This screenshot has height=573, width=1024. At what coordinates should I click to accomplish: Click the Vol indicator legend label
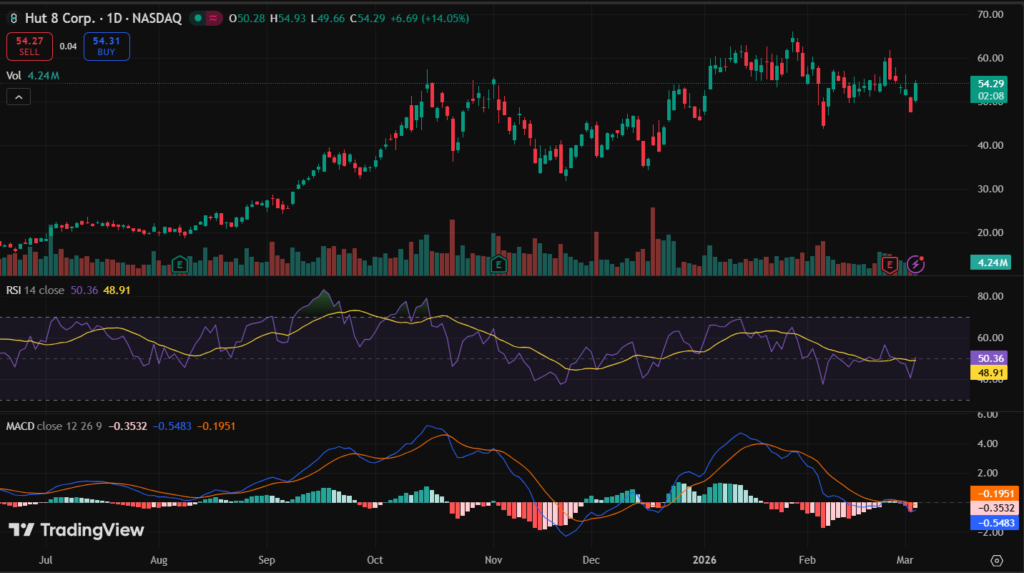(x=14, y=75)
